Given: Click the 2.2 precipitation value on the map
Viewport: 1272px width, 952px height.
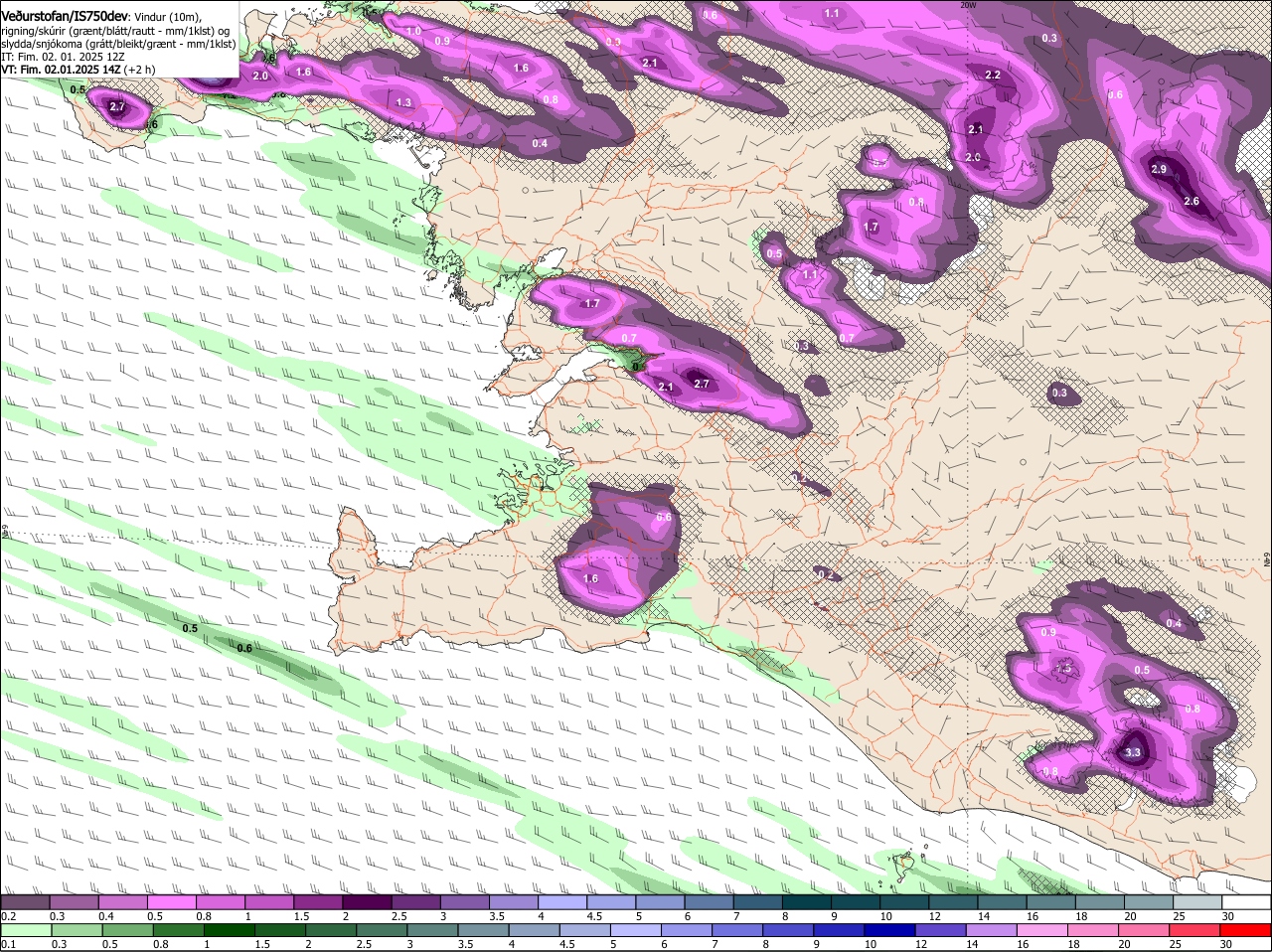Looking at the screenshot, I should (993, 76).
